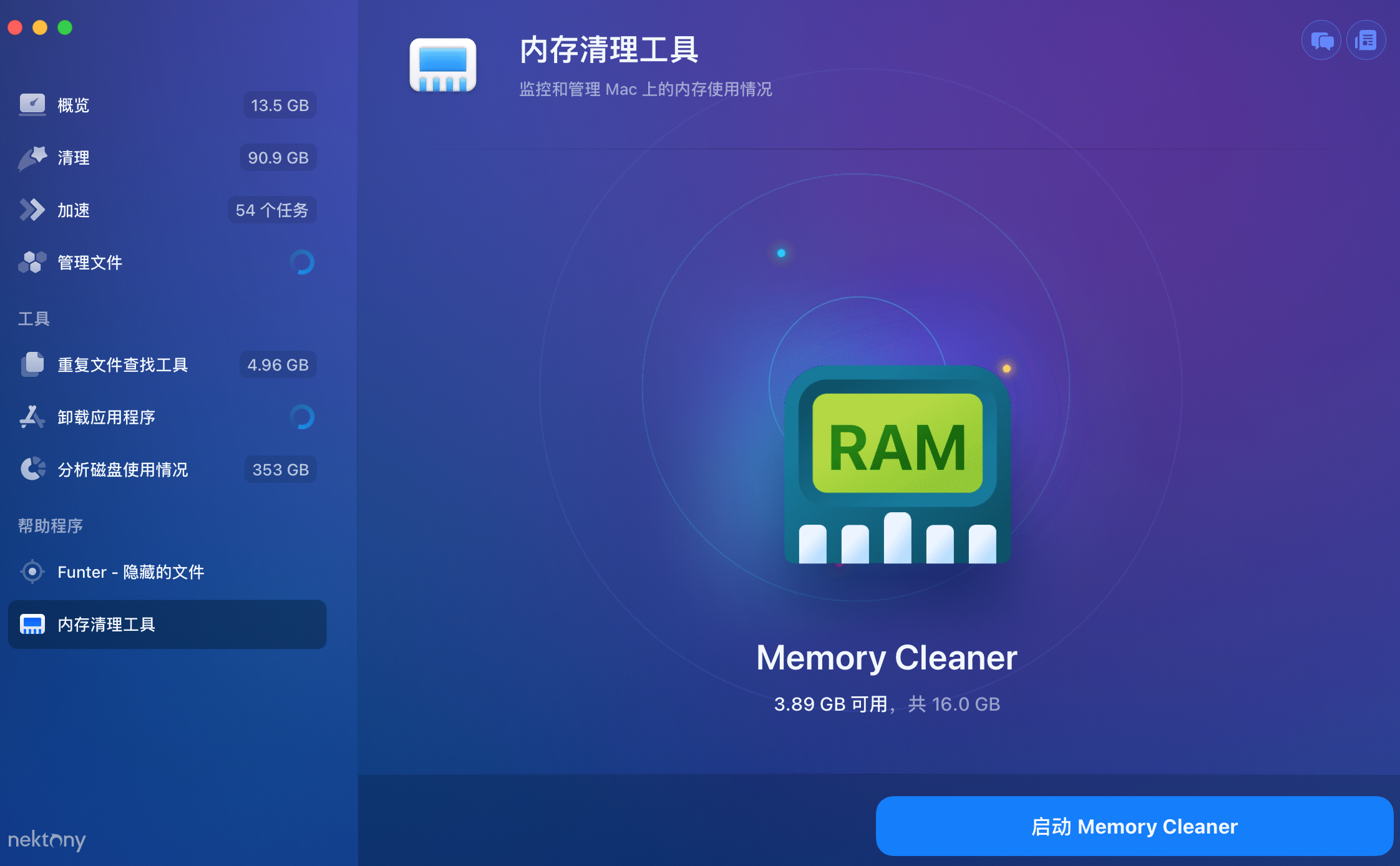Click the 卸载应用程序 loading spinner

coord(302,417)
